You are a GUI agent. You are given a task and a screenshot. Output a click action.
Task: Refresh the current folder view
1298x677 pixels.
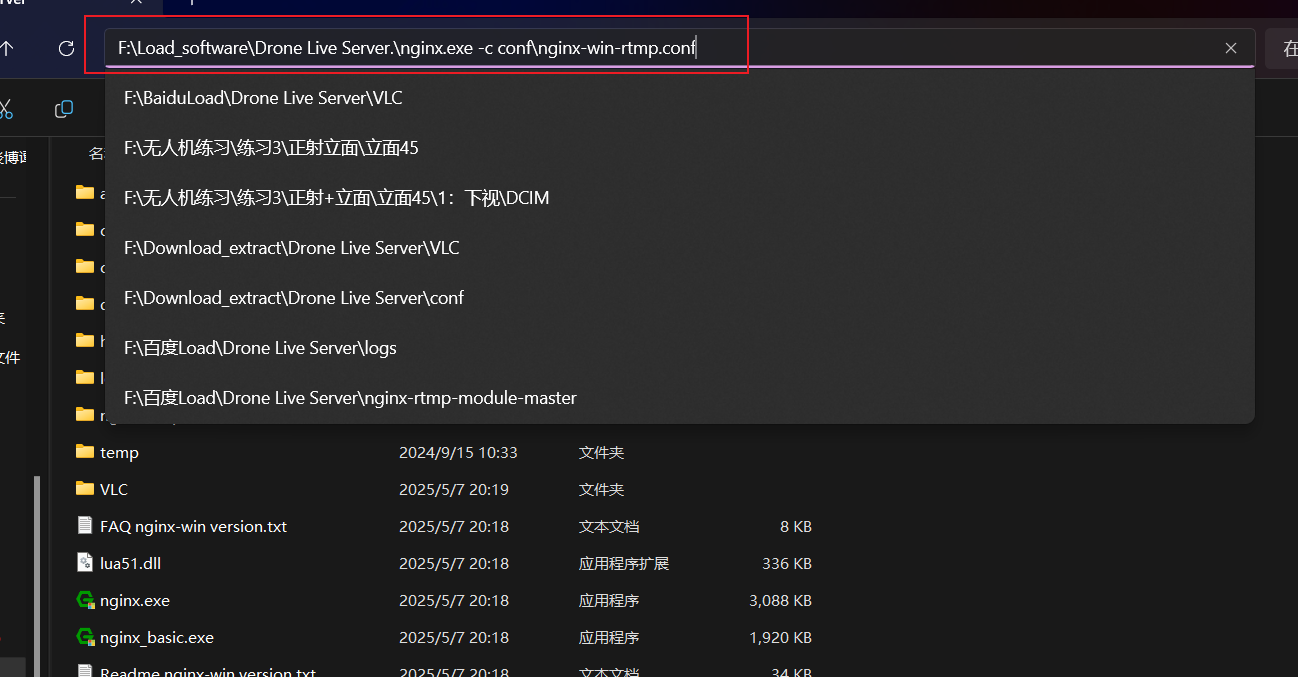click(67, 48)
